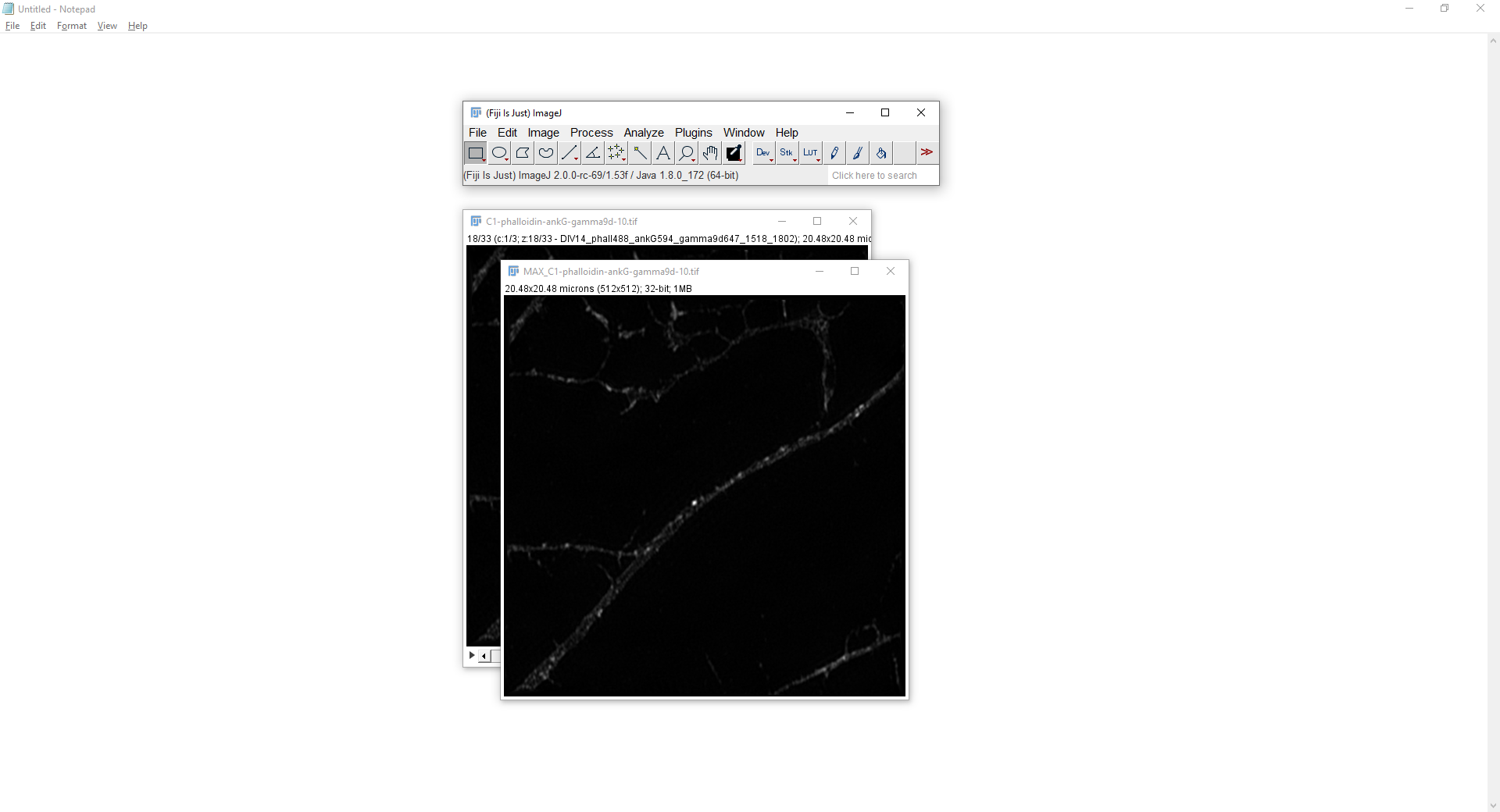Click the ImageJ search field
Image resolution: width=1500 pixels, height=812 pixels.
(x=882, y=176)
